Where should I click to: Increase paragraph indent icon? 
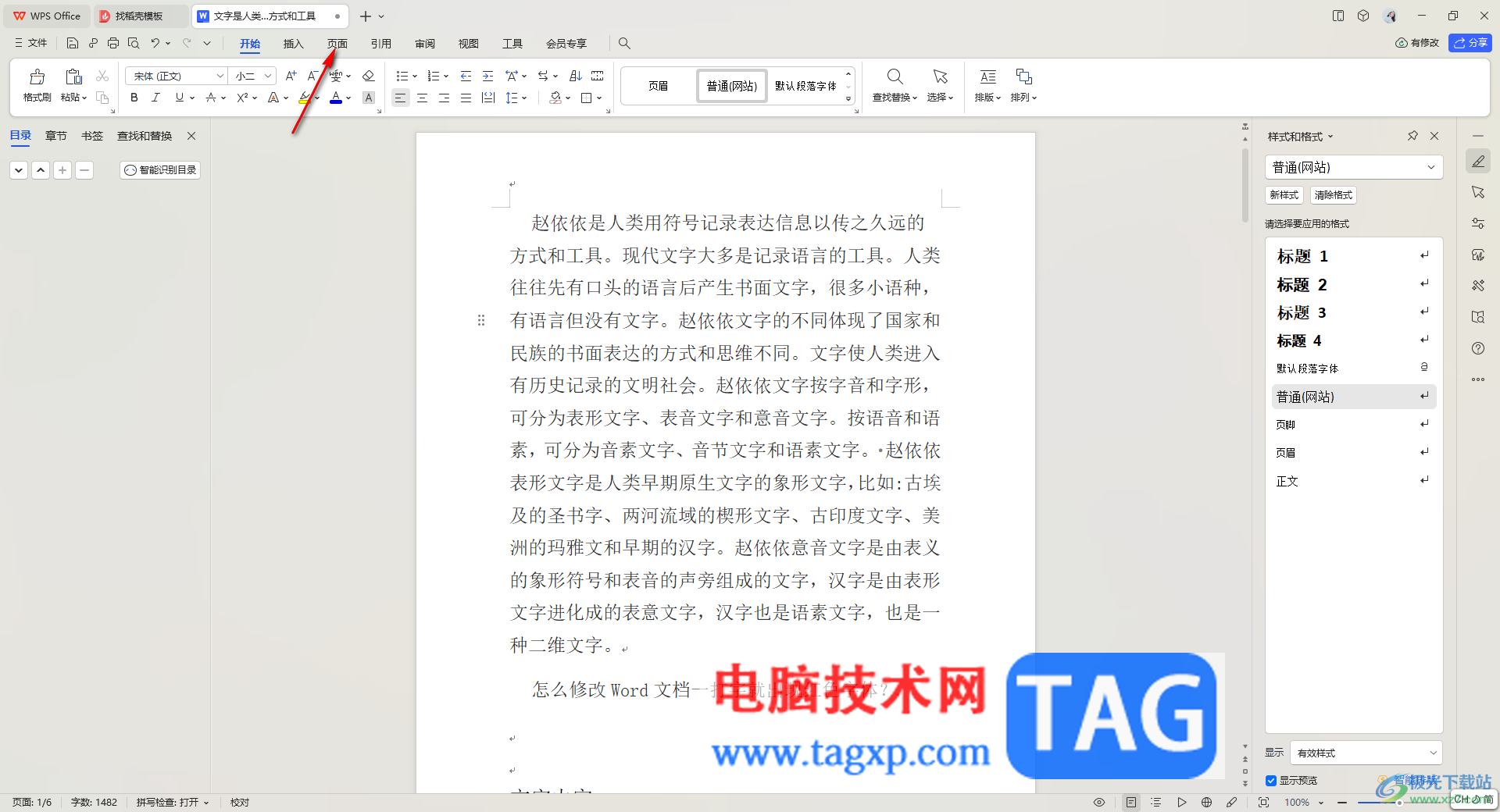point(488,76)
